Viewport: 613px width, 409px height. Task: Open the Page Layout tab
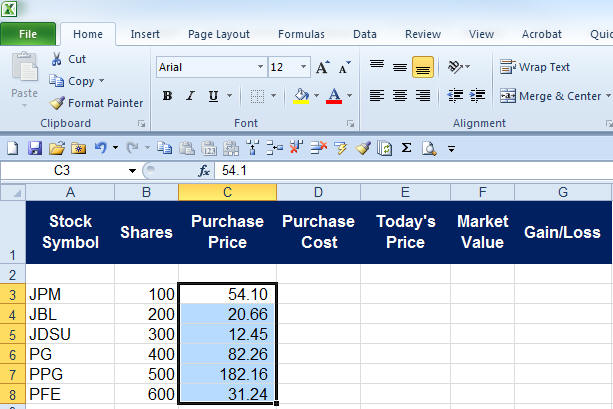pos(218,34)
